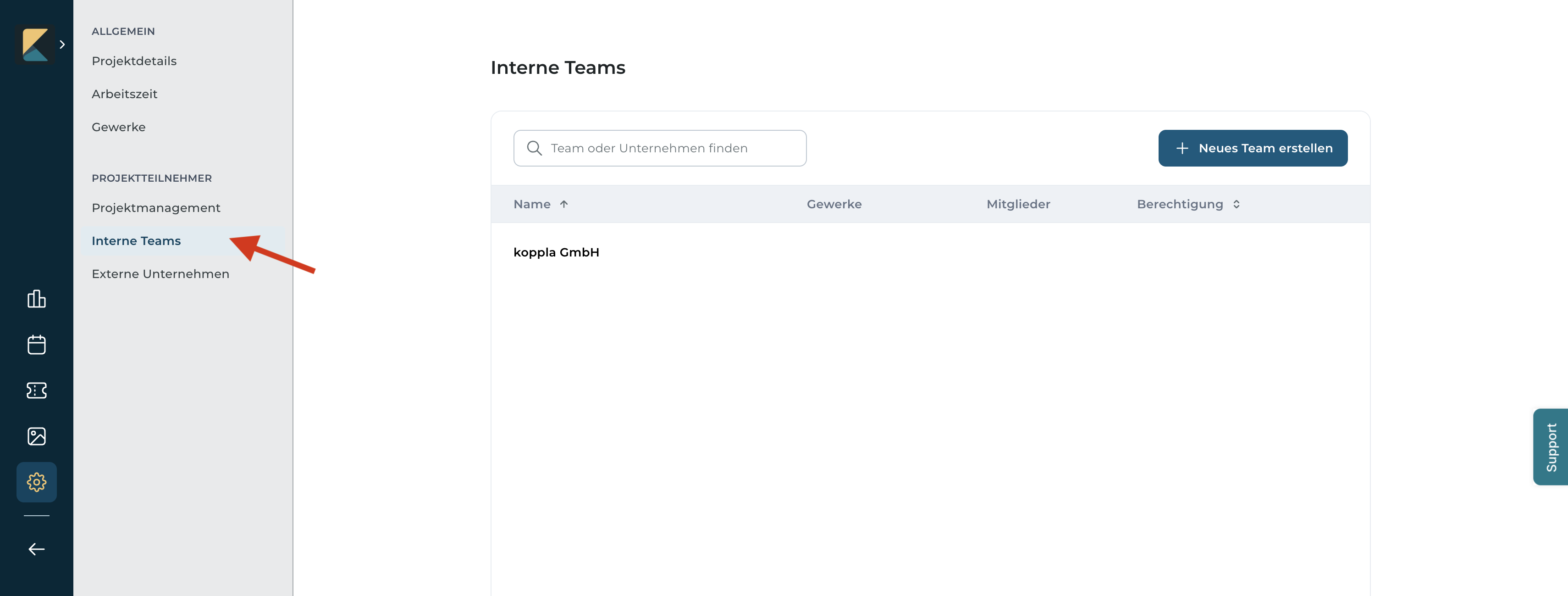Open the image gallery icon in sidebar
The width and height of the screenshot is (1568, 596).
tap(37, 436)
